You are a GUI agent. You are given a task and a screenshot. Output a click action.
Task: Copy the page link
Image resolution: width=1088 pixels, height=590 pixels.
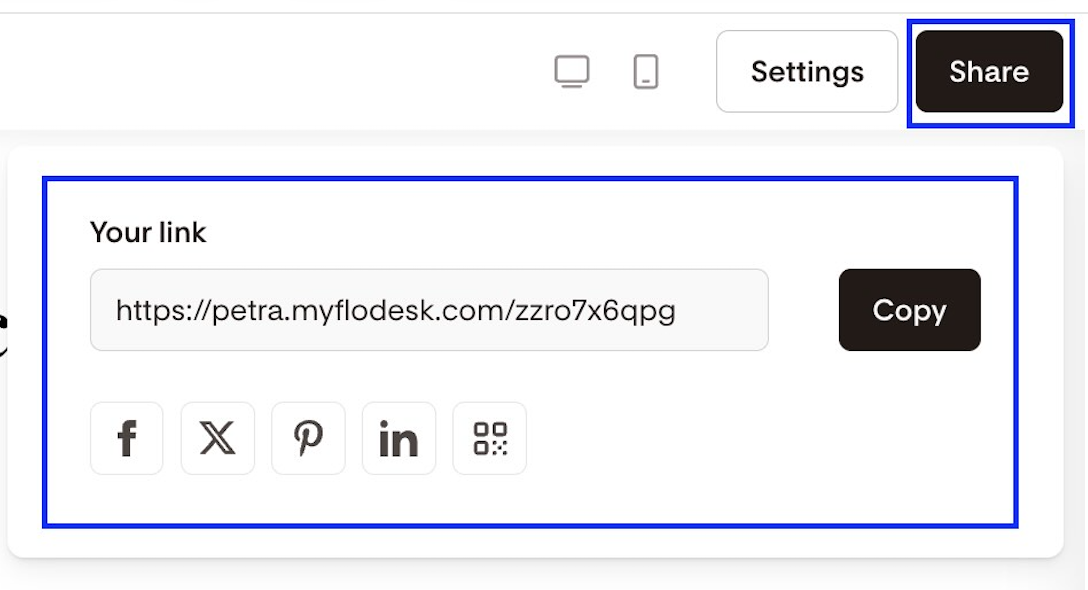(x=909, y=310)
